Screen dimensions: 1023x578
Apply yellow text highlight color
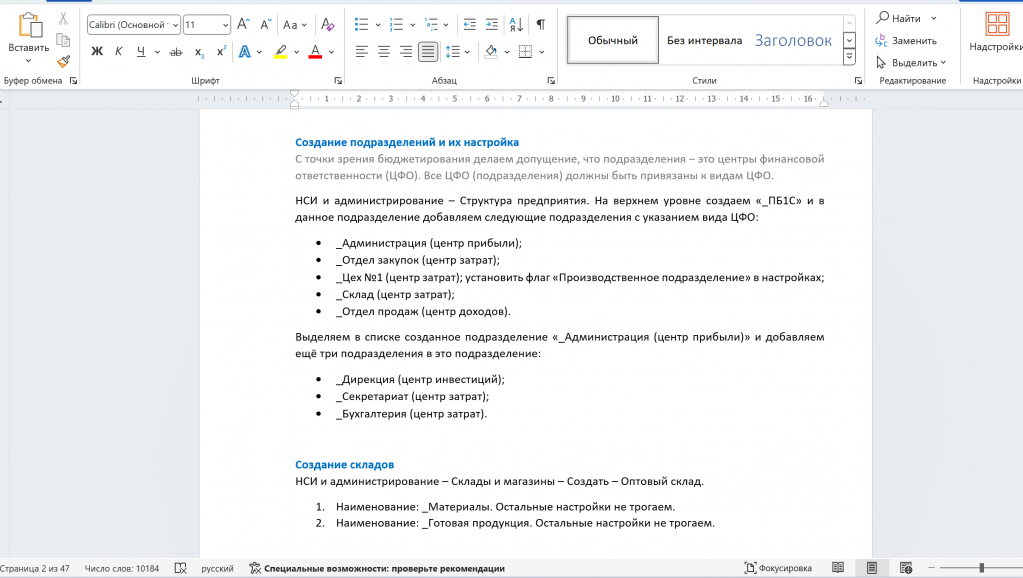tap(281, 52)
